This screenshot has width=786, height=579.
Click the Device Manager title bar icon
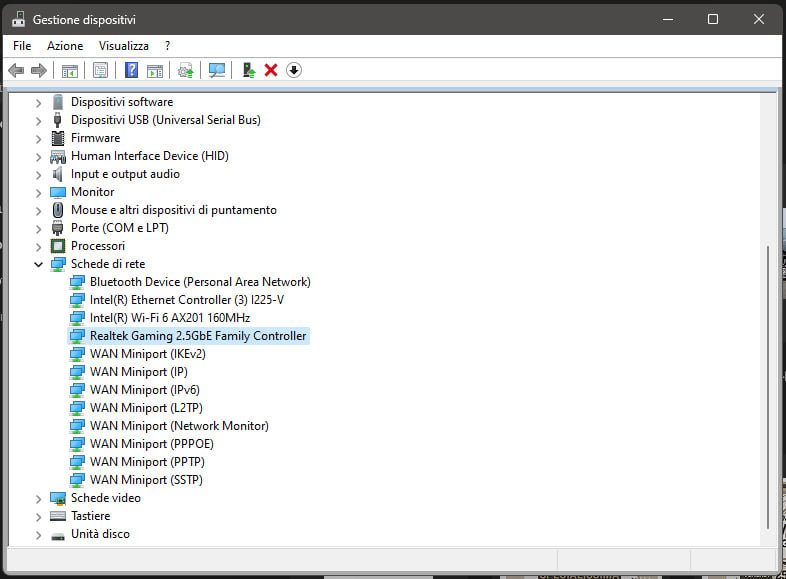tap(19, 19)
